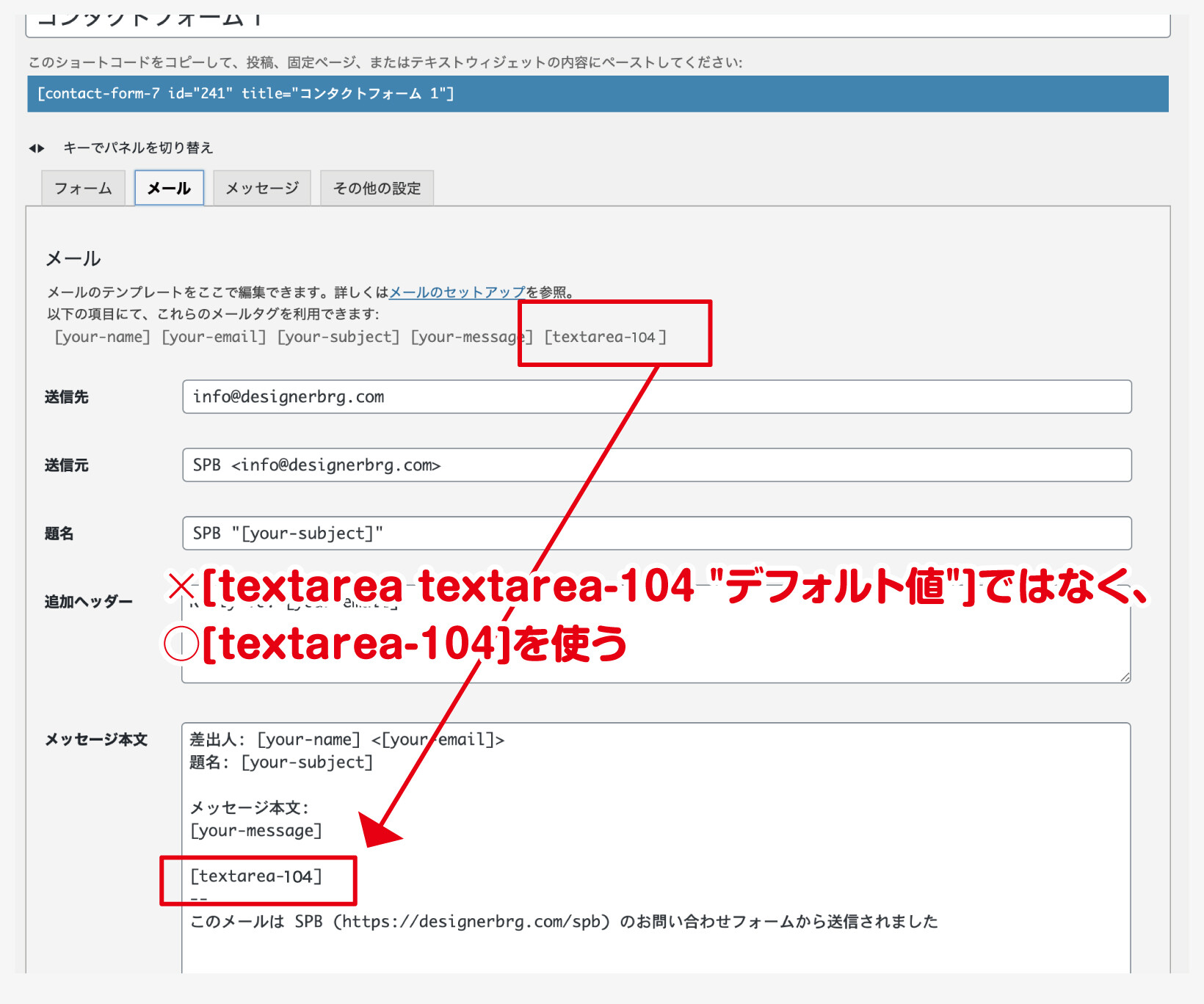Screen dimensions: 1204x1004
Task: Go to the その他の設定 tab
Action: 377,189
